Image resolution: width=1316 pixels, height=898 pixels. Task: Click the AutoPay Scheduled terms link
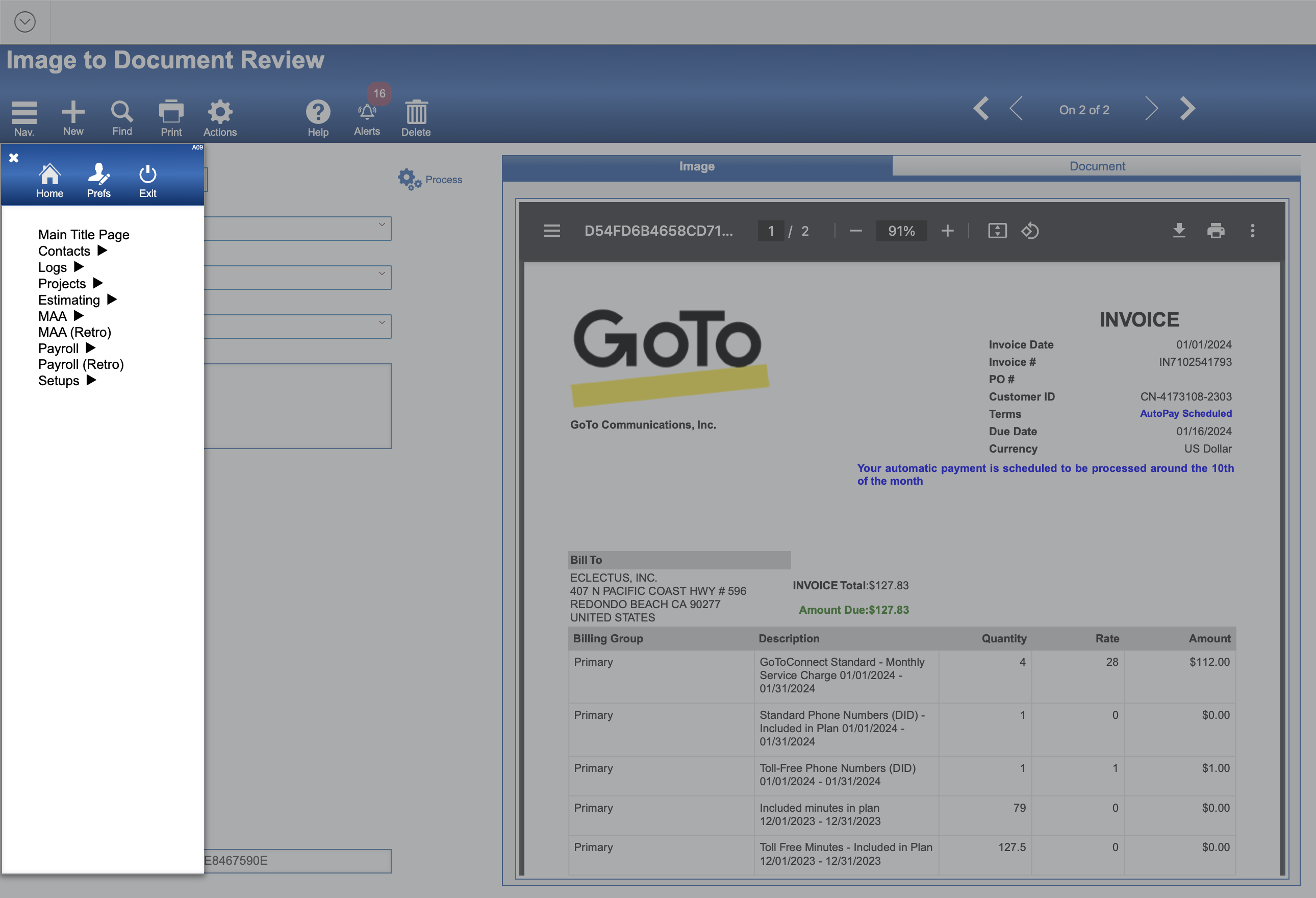[x=1186, y=414]
